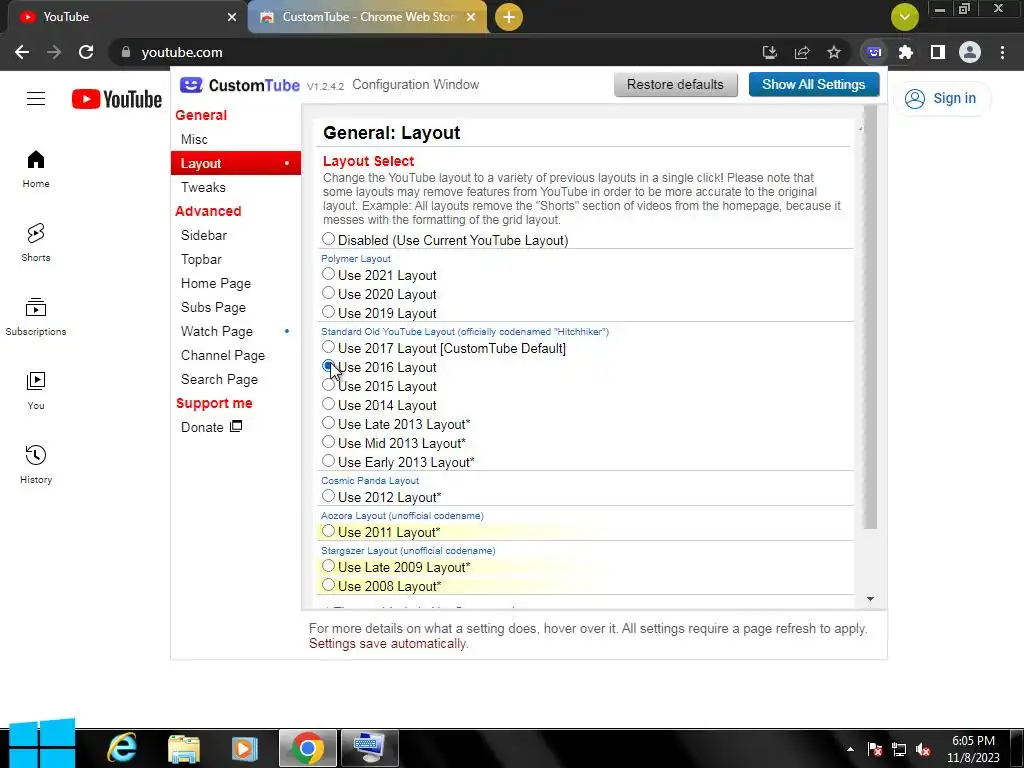Click the share page icon
This screenshot has height=768, width=1024.
click(x=802, y=52)
